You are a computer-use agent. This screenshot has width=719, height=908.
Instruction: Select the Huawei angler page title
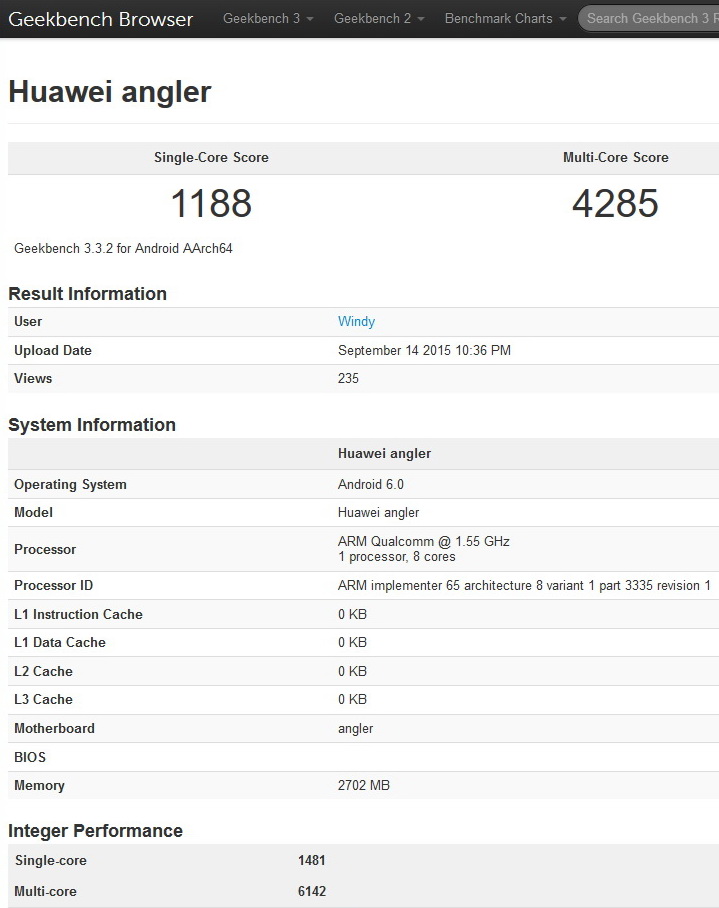[110, 91]
